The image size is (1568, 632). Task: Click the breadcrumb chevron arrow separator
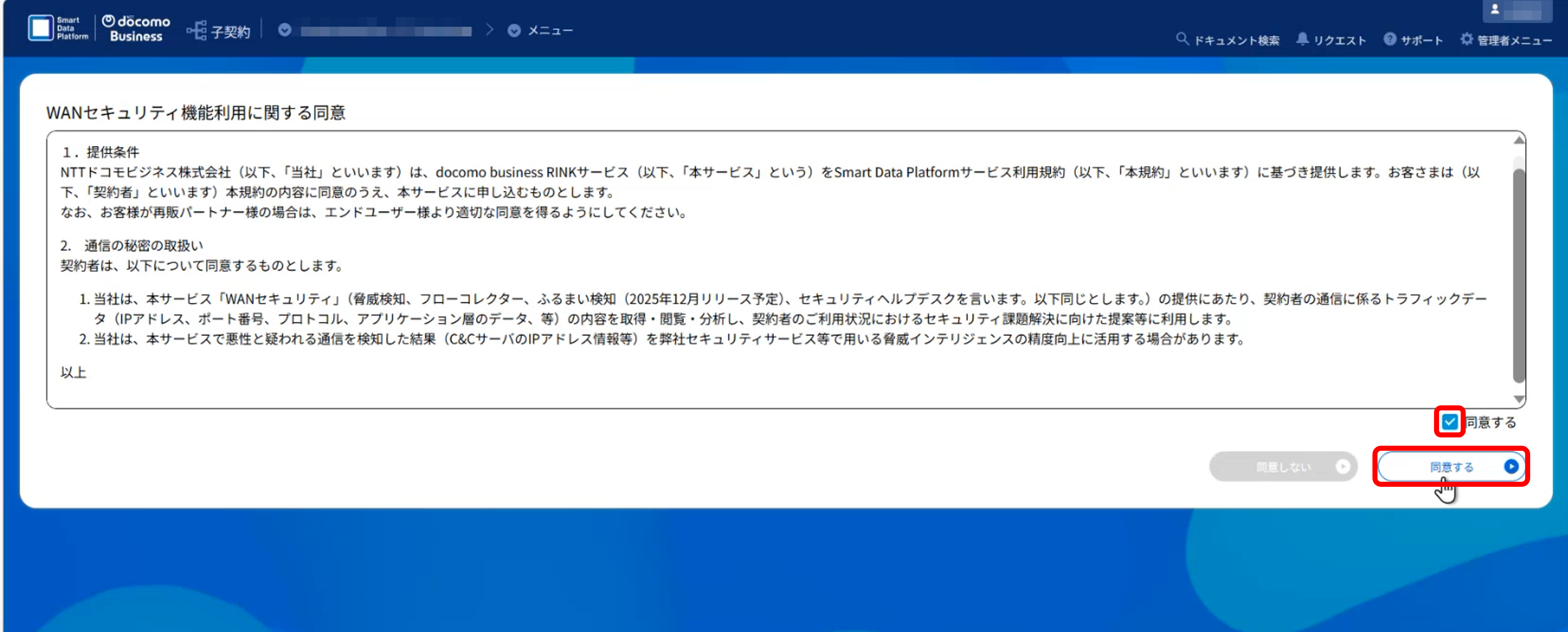pyautogui.click(x=489, y=30)
